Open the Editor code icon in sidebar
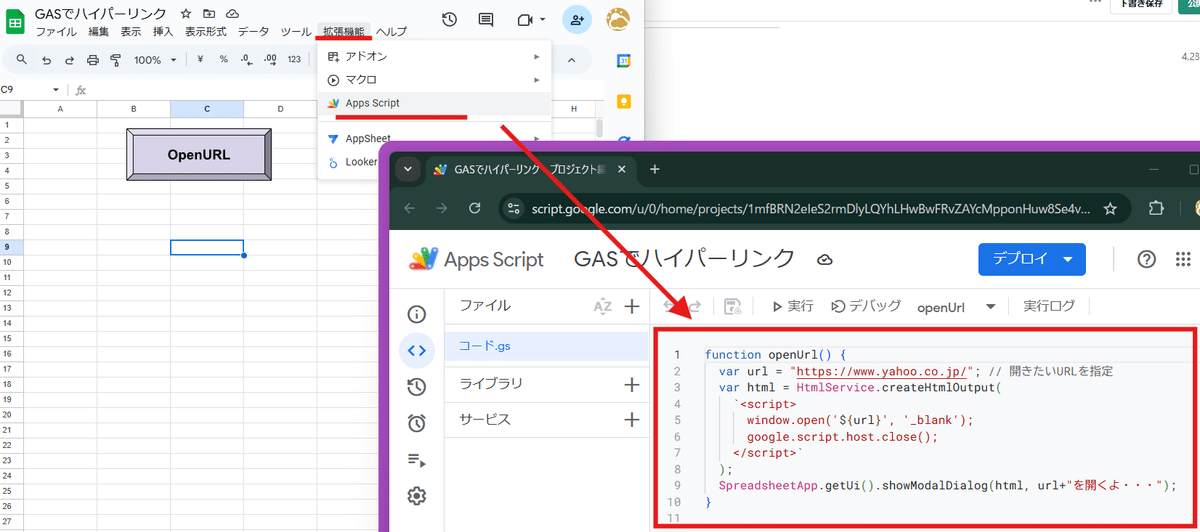 (x=417, y=350)
